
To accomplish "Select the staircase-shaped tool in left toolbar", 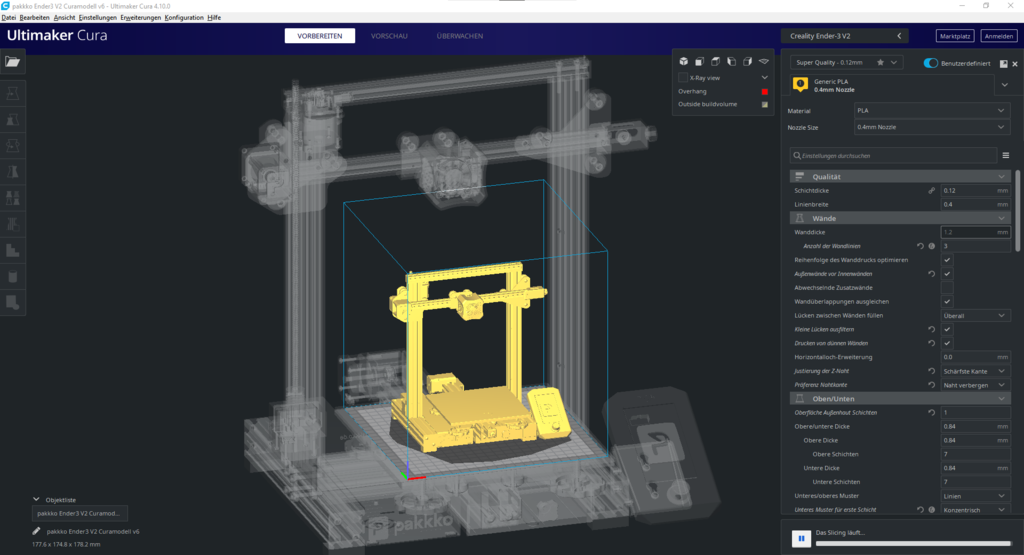I will coord(12,251).
